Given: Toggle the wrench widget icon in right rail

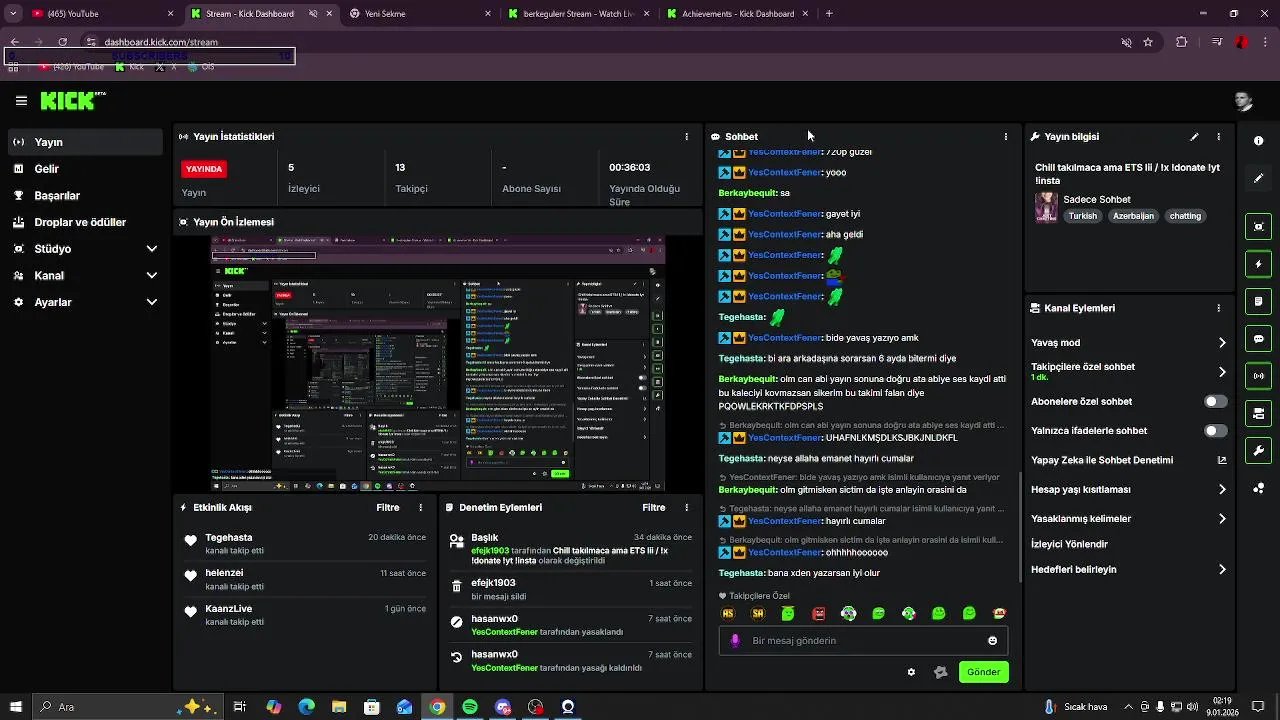Looking at the screenshot, I should pos(1259,451).
